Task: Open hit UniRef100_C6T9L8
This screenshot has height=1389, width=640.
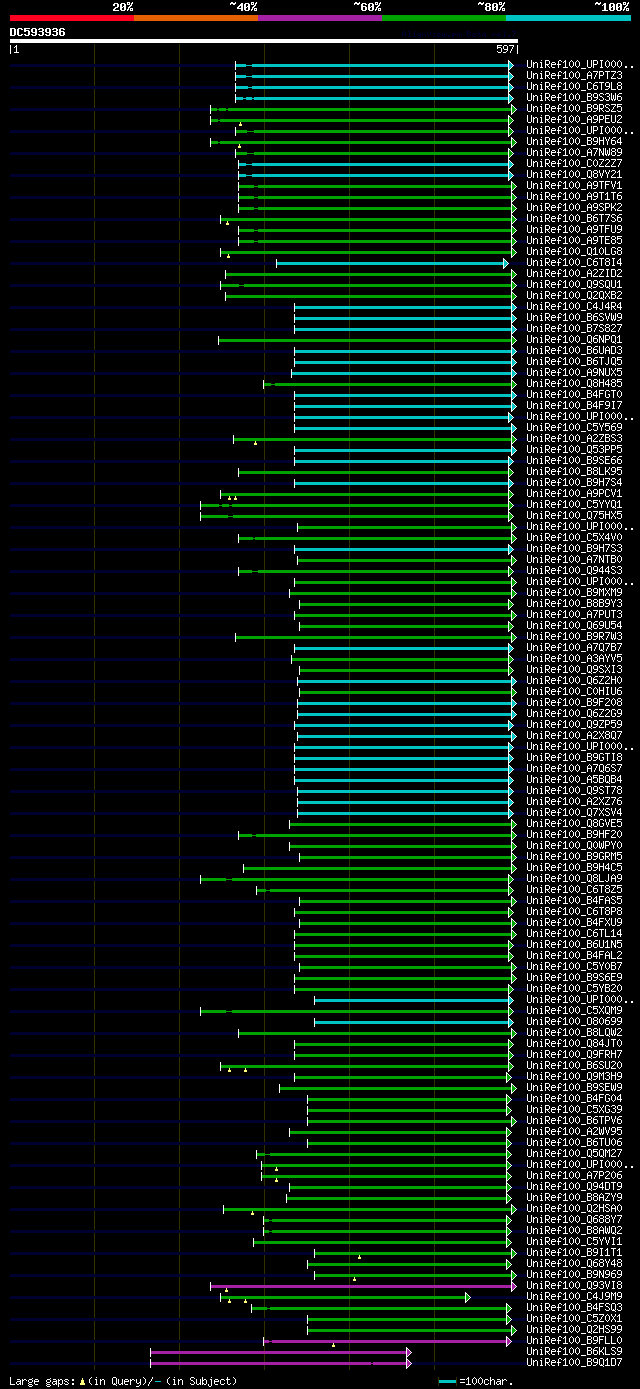Action: click(575, 86)
